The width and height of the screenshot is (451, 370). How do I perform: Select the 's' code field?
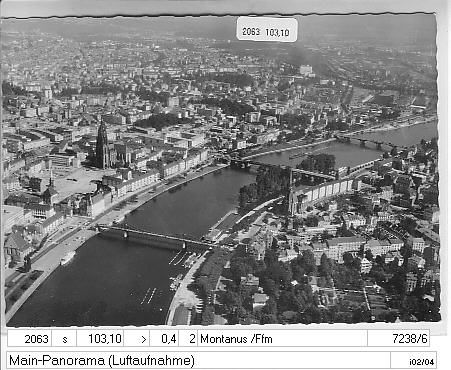click(x=65, y=339)
